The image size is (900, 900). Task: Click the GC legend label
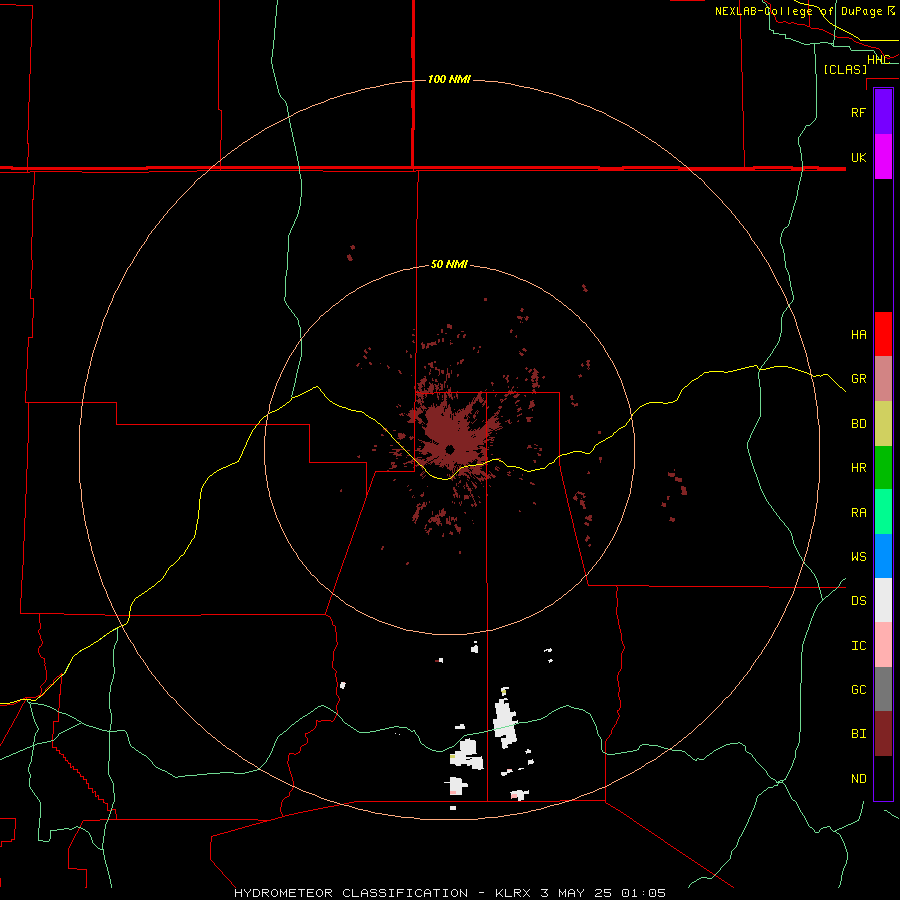point(858,690)
